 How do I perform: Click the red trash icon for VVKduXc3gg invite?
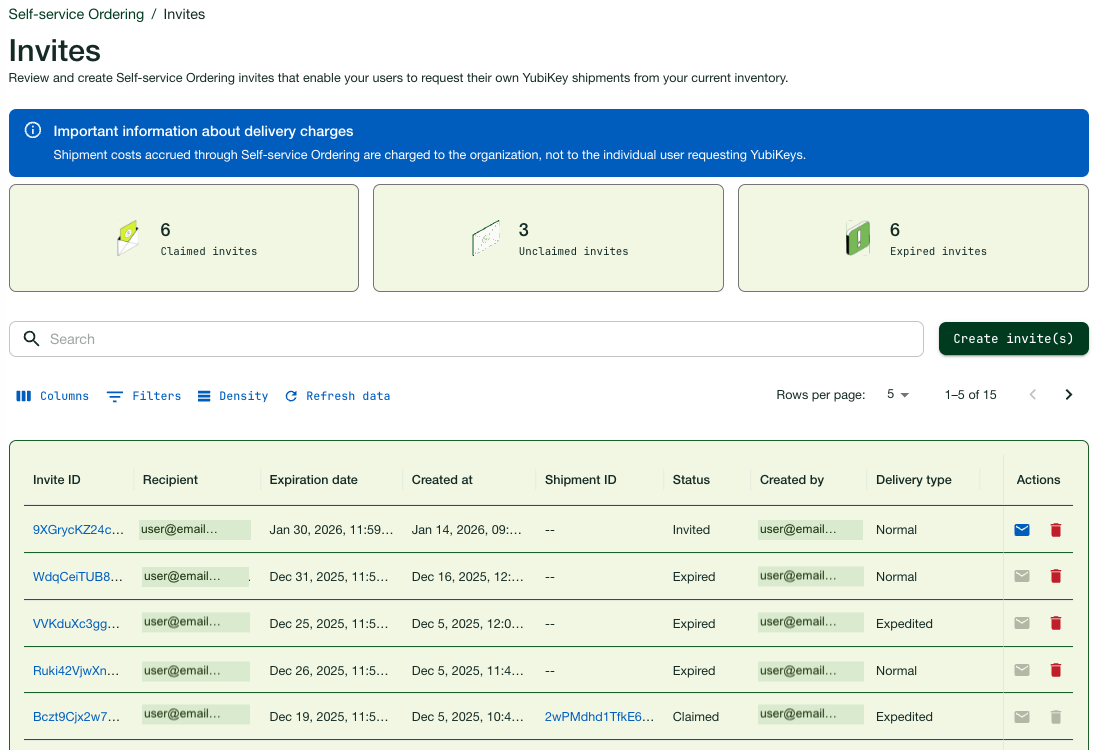click(1055, 623)
